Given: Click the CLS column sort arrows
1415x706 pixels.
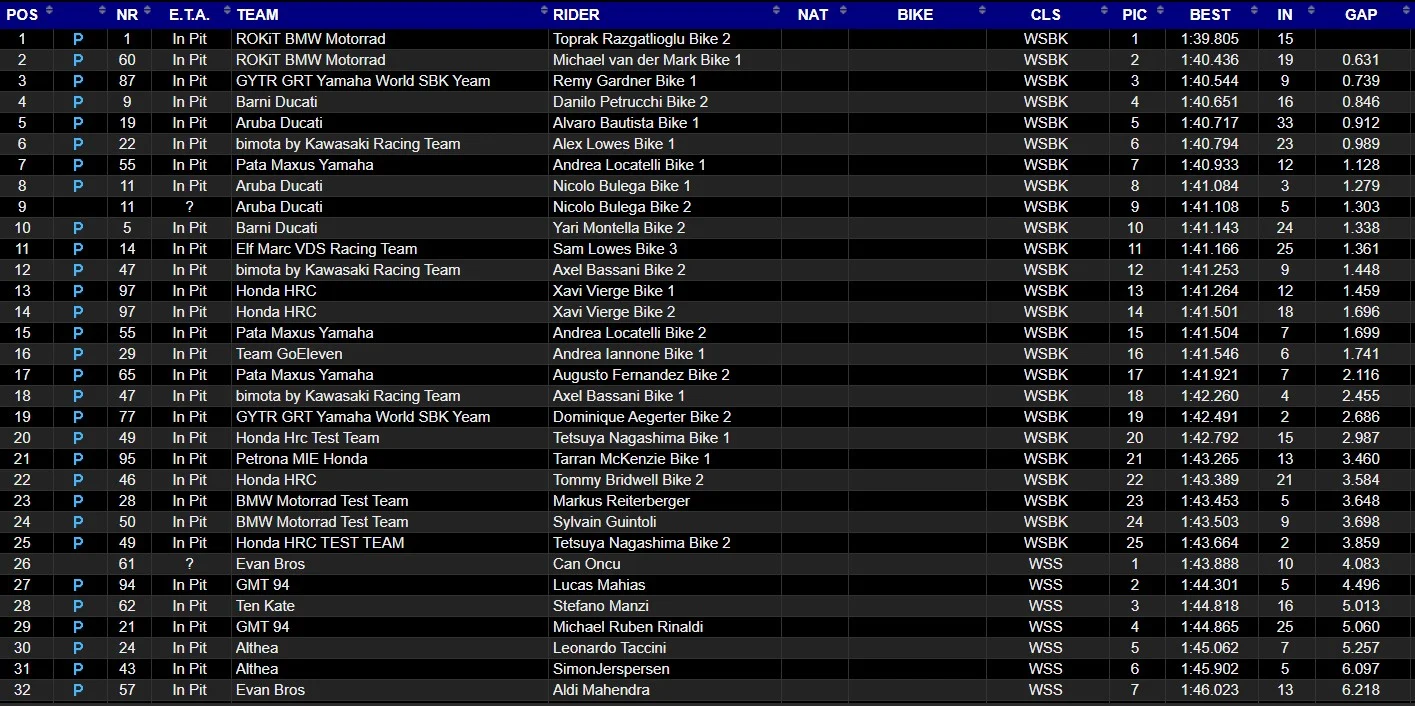Looking at the screenshot, I should pos(1104,11).
